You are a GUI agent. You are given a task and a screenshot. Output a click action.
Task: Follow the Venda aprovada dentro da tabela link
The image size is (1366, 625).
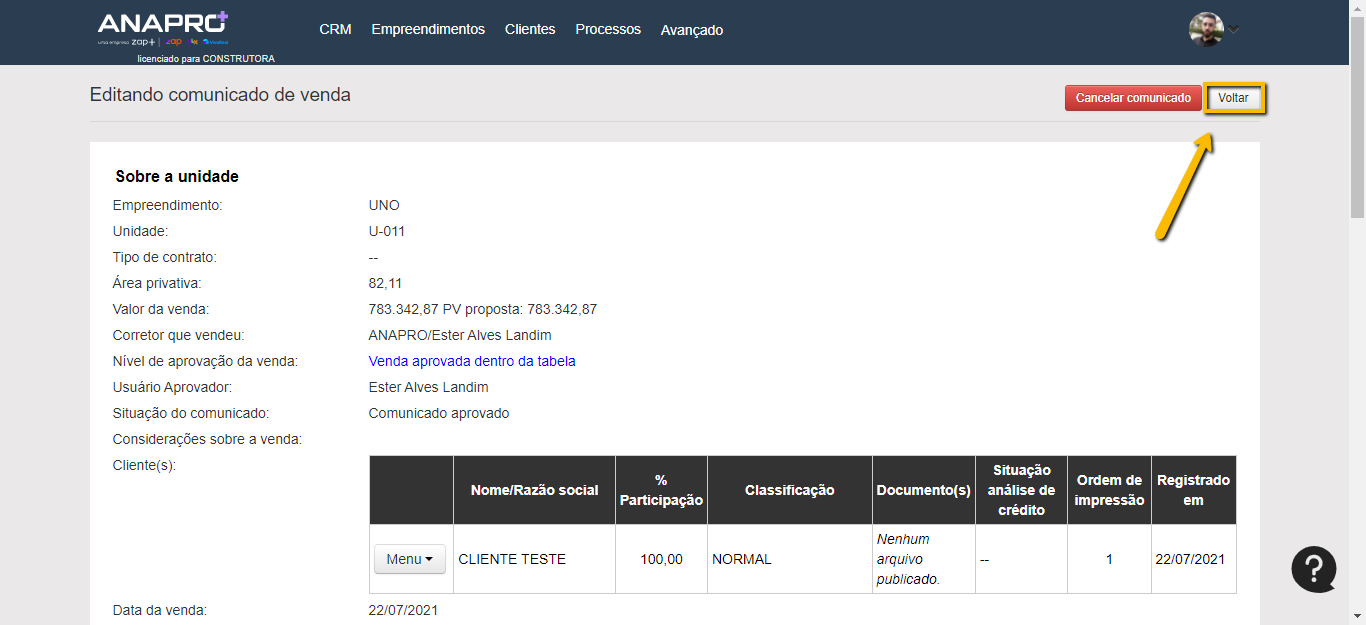(472, 361)
